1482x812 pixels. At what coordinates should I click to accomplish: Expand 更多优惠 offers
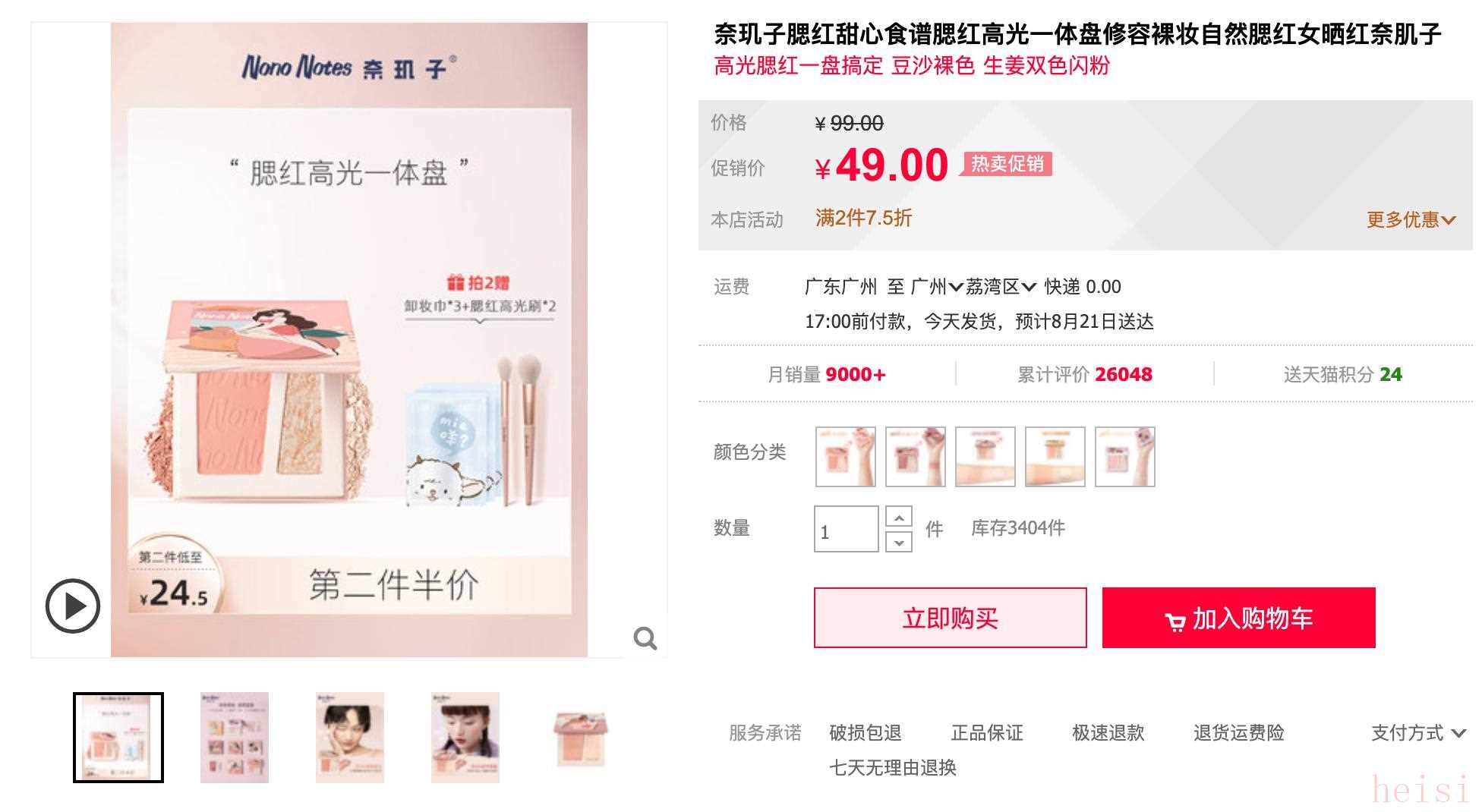point(1411,220)
